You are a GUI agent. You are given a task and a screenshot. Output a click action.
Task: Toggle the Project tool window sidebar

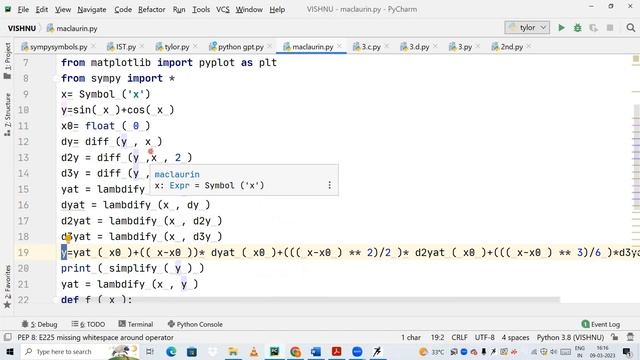click(7, 61)
